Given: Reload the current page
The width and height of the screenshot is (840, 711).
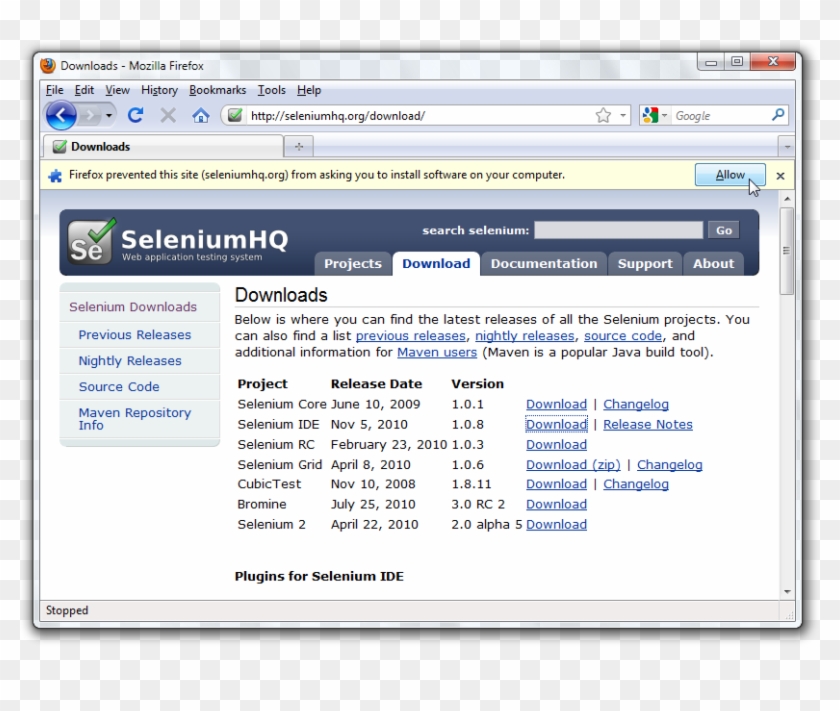Looking at the screenshot, I should [136, 115].
